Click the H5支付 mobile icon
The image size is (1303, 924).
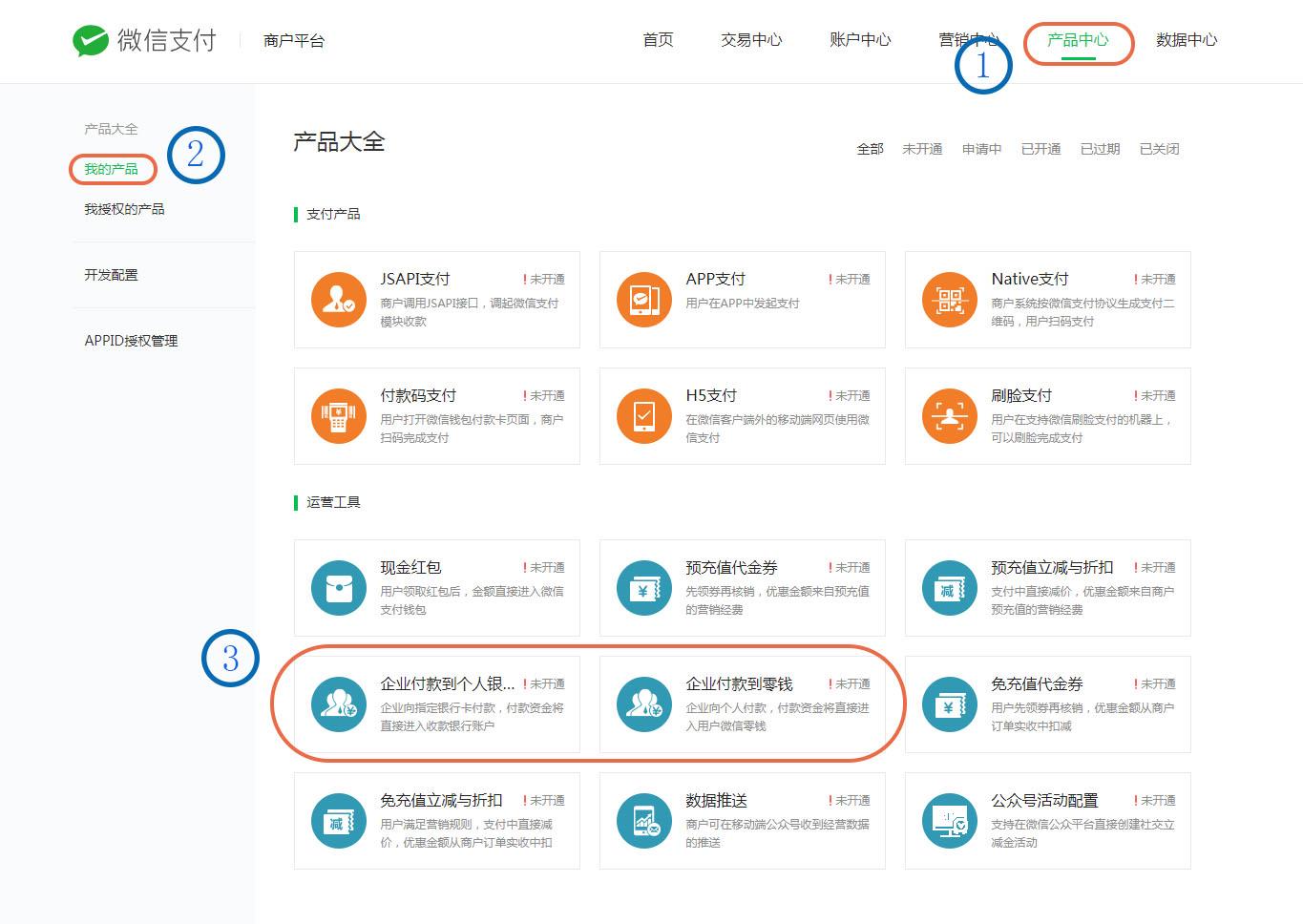[644, 416]
